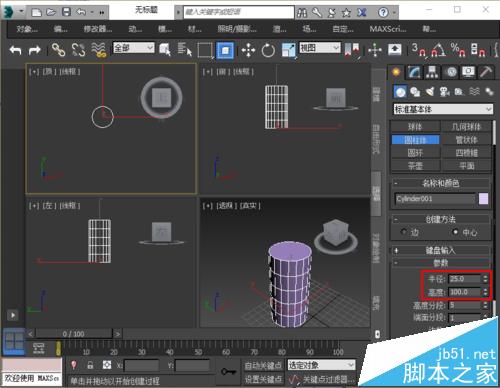Choose the Select Object cursor tool
The width and height of the screenshot is (500, 388).
(165, 50)
